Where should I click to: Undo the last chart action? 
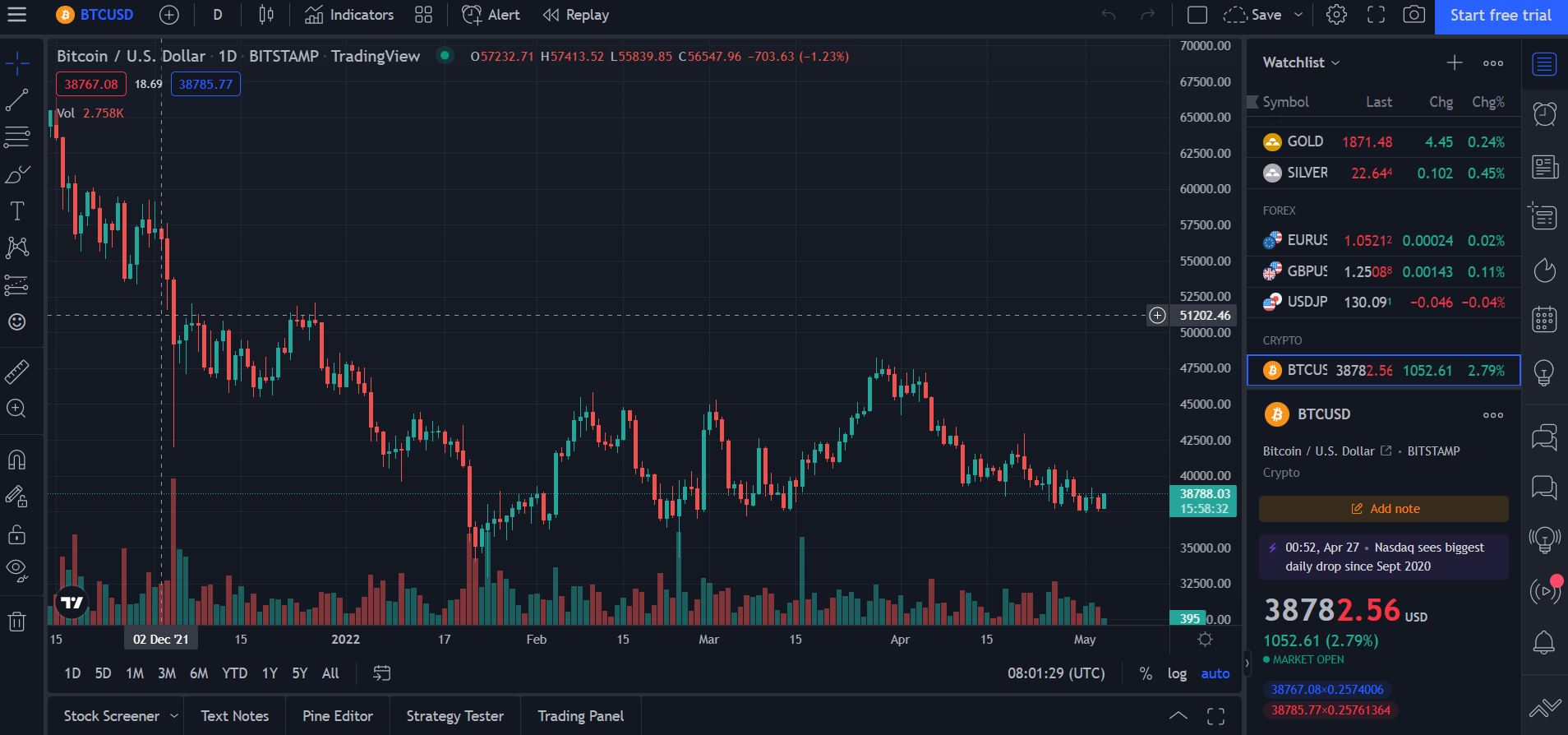1109,15
